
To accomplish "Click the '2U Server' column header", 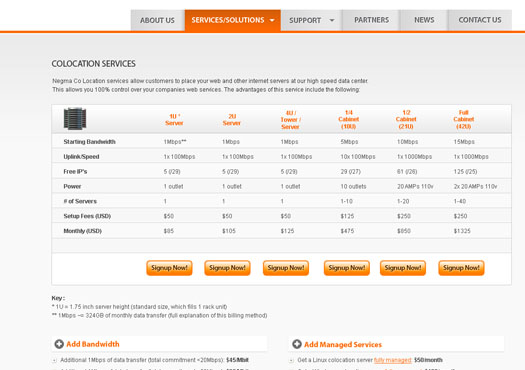I will click(x=232, y=120).
